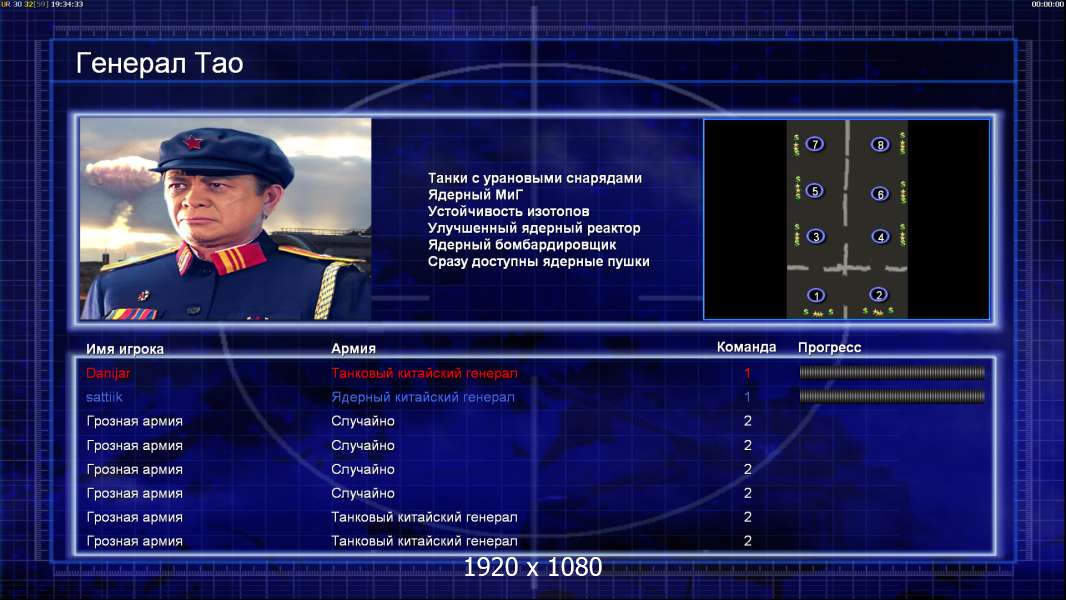Click the 'Армия' column header
The width and height of the screenshot is (1066, 600).
tap(354, 348)
